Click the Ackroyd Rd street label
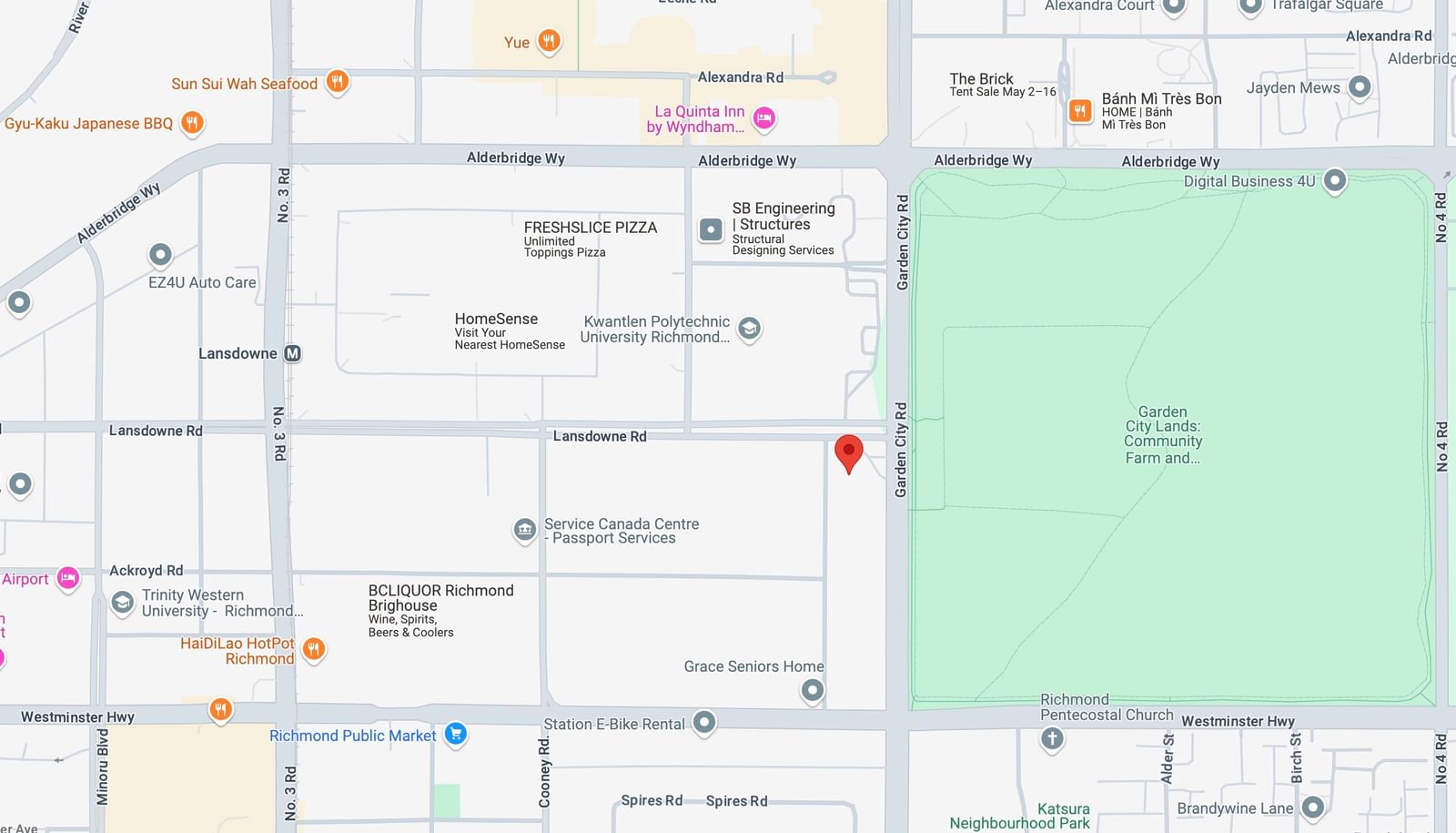Screen dimensions: 1456x833 [x=146, y=571]
